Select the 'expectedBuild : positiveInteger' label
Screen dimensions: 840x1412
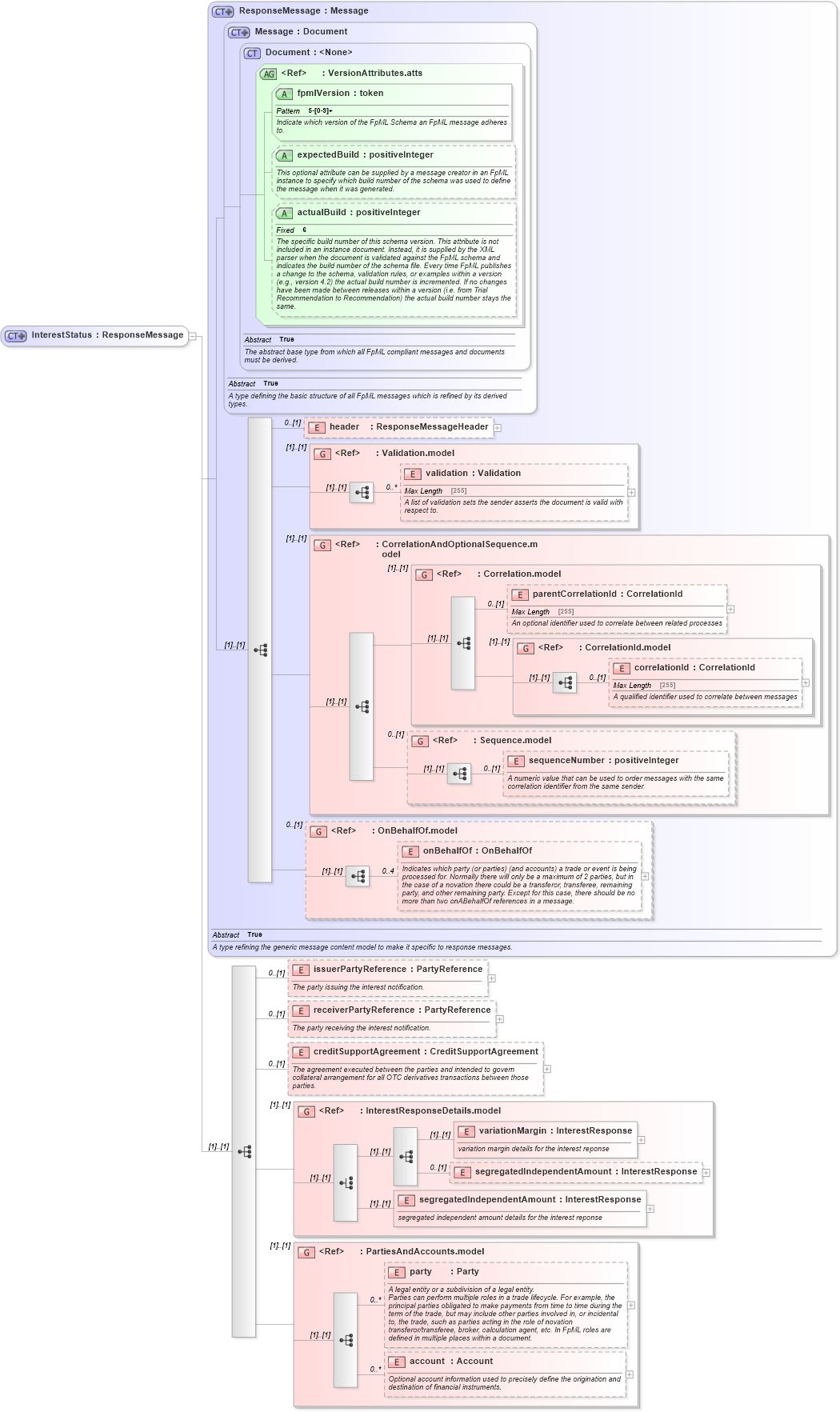[x=365, y=155]
